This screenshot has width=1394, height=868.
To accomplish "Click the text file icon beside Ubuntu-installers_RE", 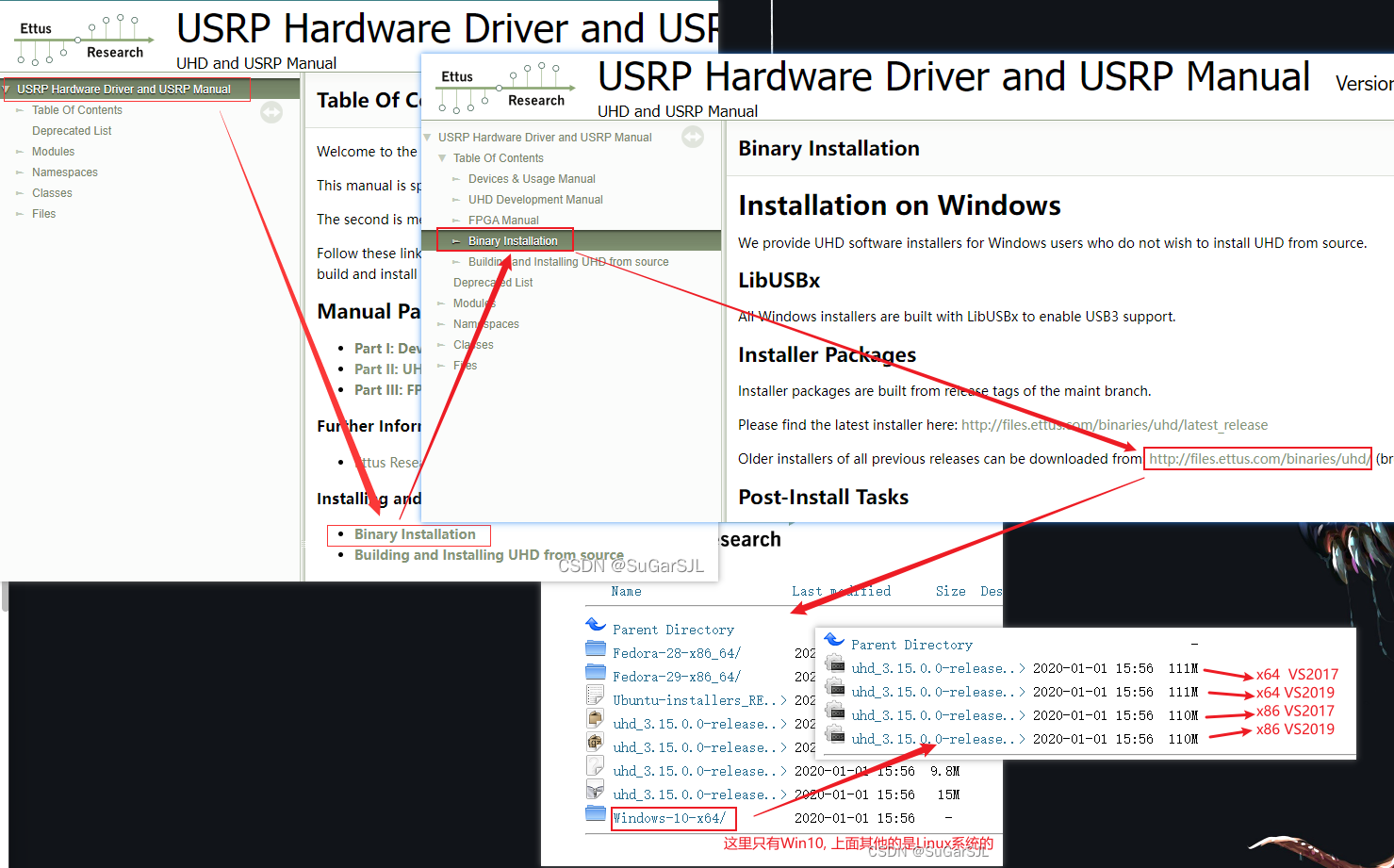I will coord(596,696).
